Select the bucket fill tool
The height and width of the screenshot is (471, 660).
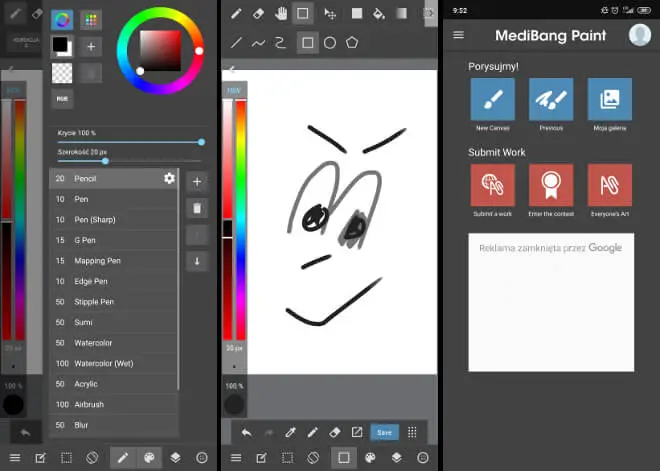[379, 14]
